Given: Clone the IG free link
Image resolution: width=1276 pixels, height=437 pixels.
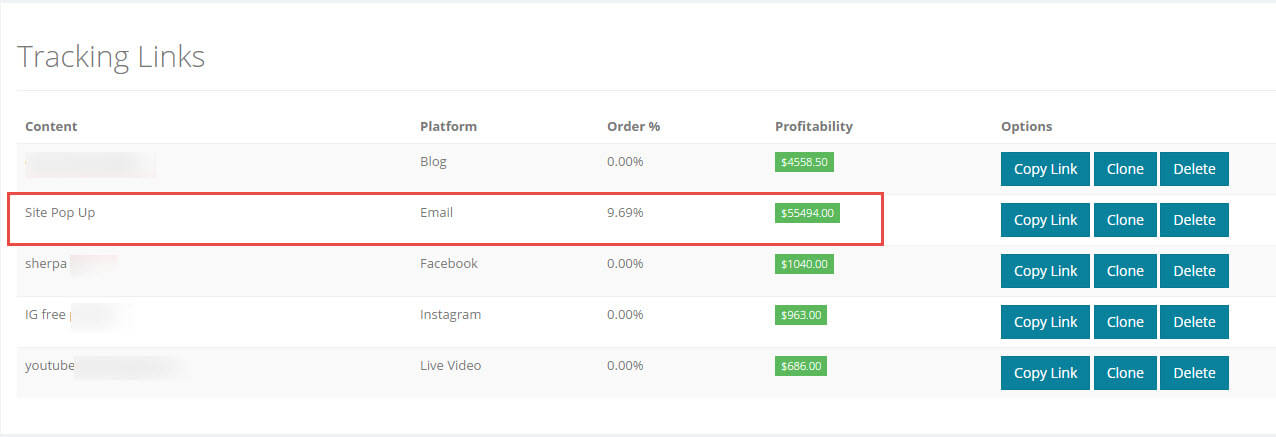Looking at the screenshot, I should pos(1125,322).
